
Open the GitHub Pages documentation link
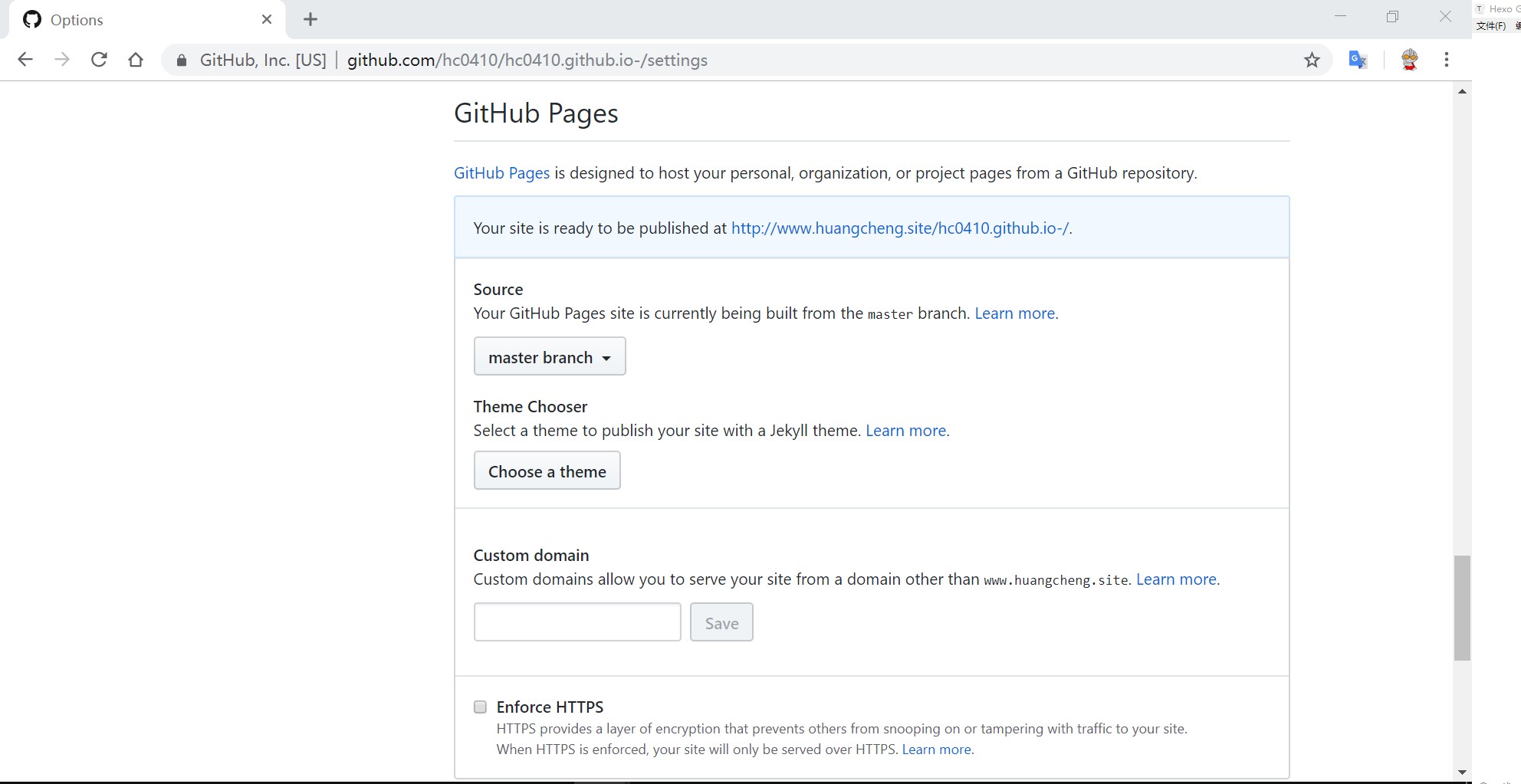point(501,173)
